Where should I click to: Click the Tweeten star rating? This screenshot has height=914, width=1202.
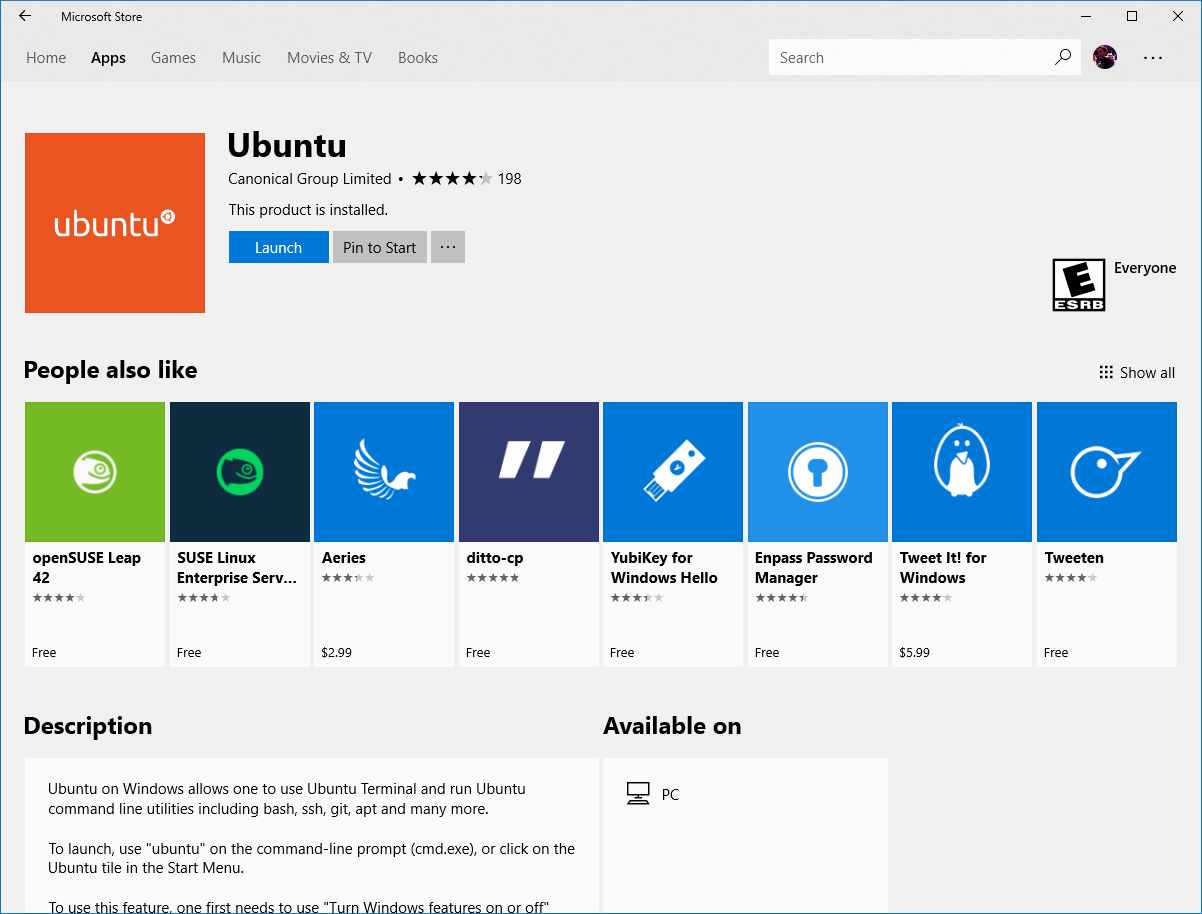click(1071, 578)
